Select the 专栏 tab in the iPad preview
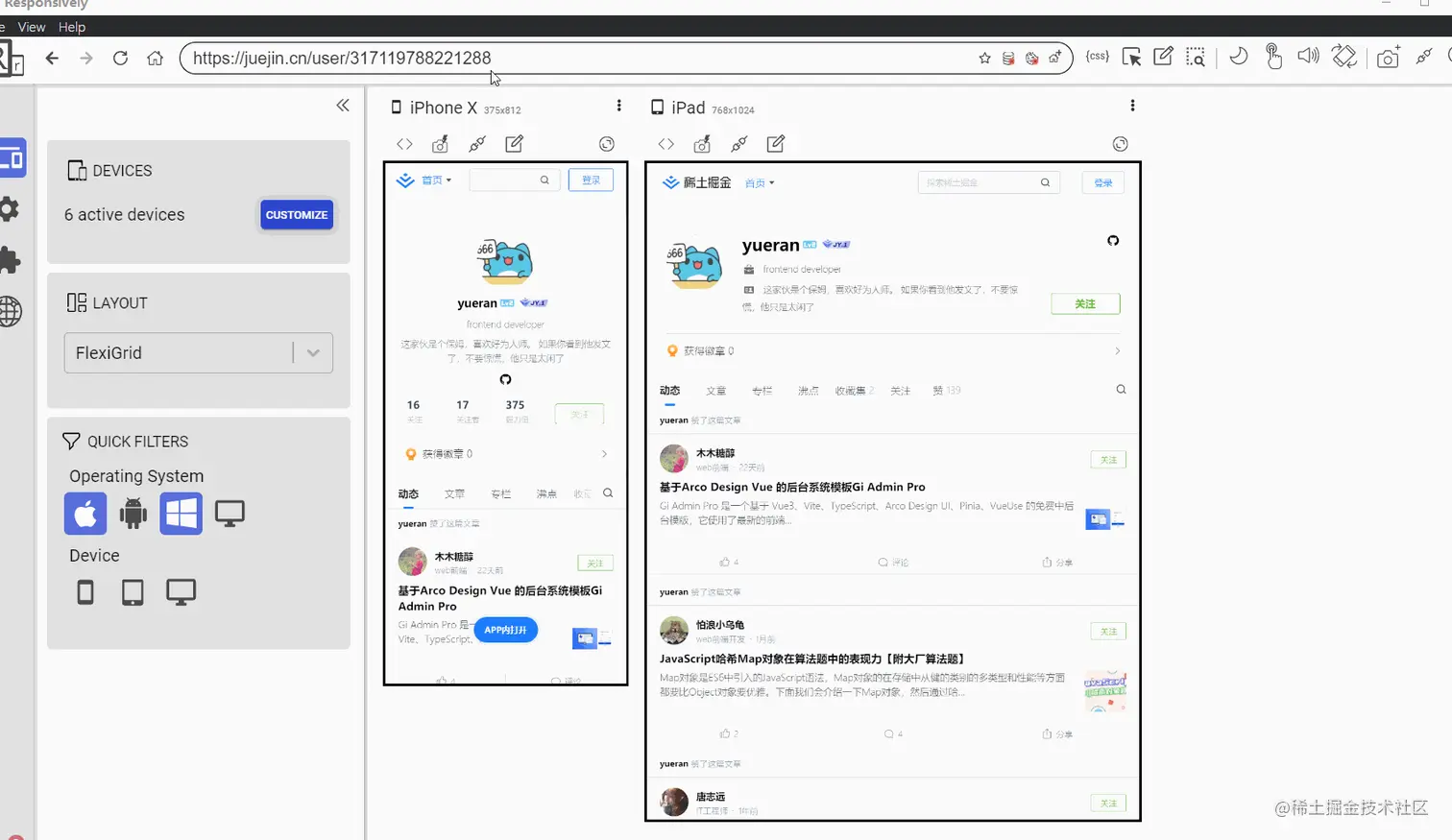 tap(762, 391)
